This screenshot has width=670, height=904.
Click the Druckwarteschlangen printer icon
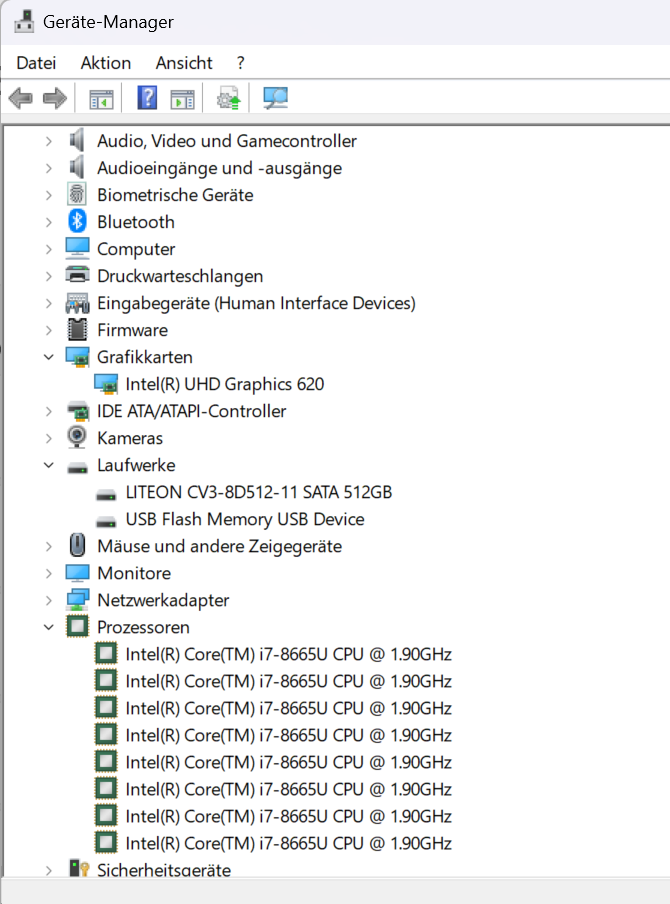(77, 274)
